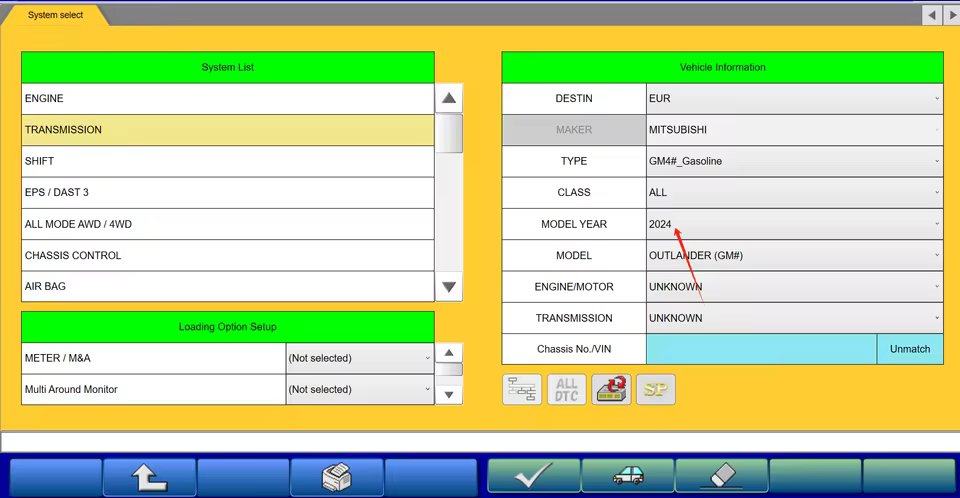
Task: Open the METER / M&A option dropdown
Action: click(359, 358)
